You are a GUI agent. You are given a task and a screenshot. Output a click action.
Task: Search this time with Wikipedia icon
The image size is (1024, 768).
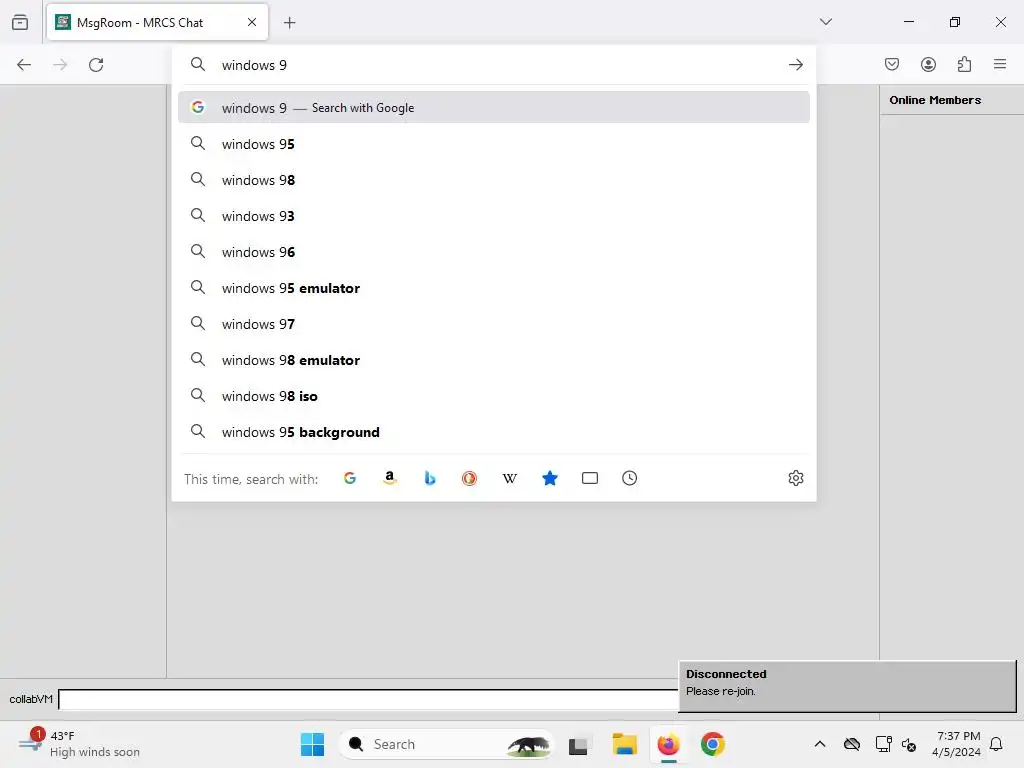(x=509, y=478)
